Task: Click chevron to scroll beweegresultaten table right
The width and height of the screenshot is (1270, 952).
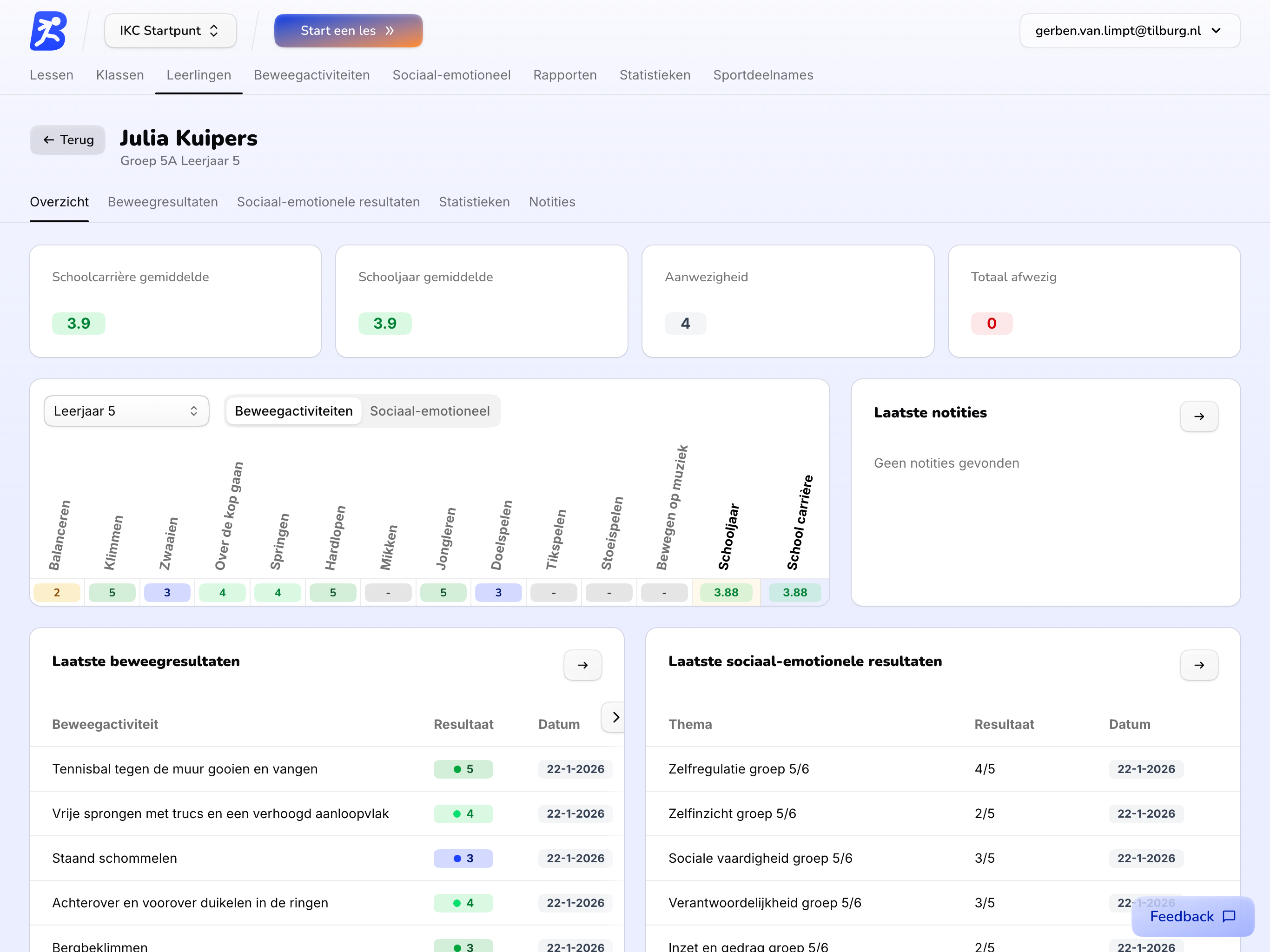Action: coord(615,717)
